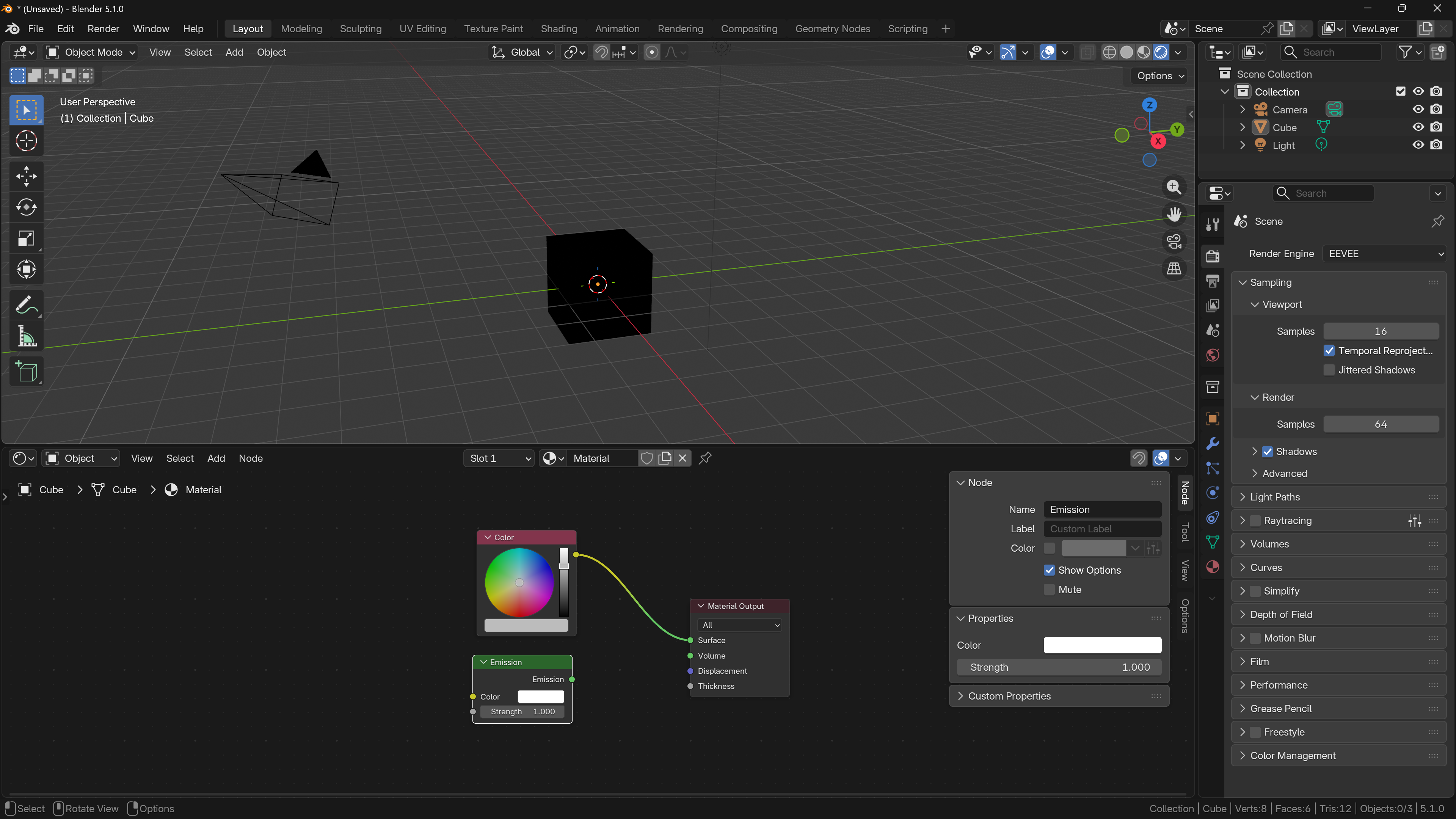The height and width of the screenshot is (819, 1456).
Task: Enable the Mute checkbox for node
Action: tap(1049, 590)
